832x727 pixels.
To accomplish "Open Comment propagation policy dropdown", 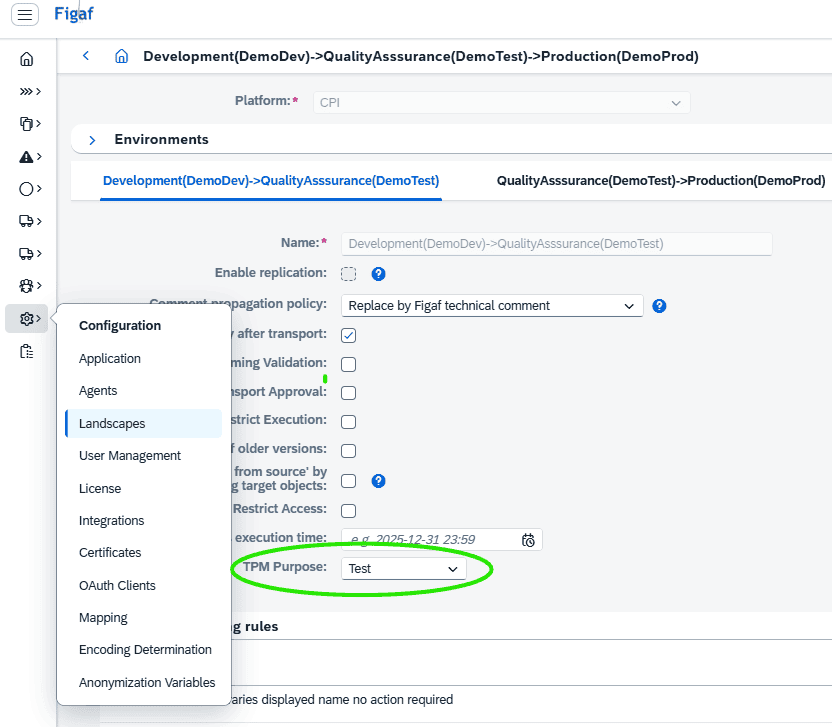I will point(492,306).
